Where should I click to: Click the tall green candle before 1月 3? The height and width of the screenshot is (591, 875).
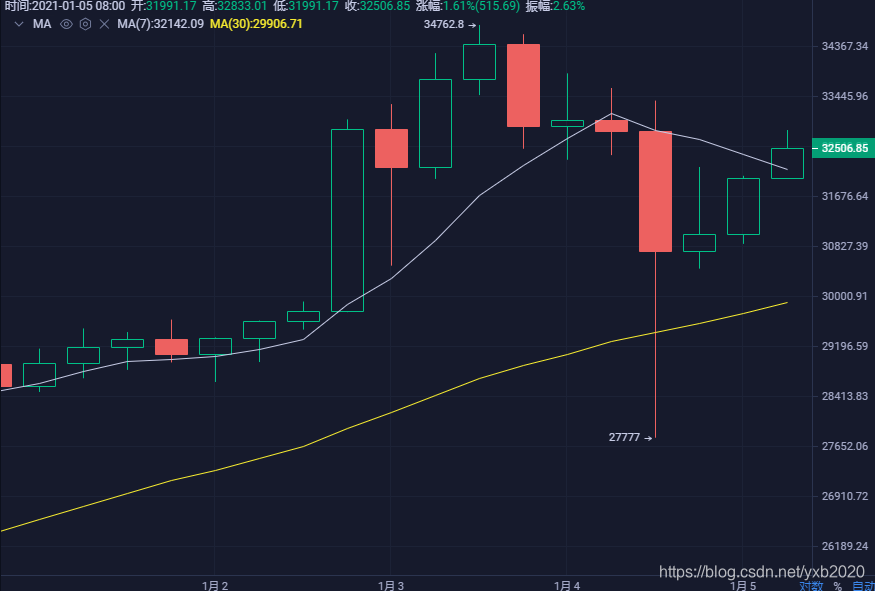click(x=347, y=220)
